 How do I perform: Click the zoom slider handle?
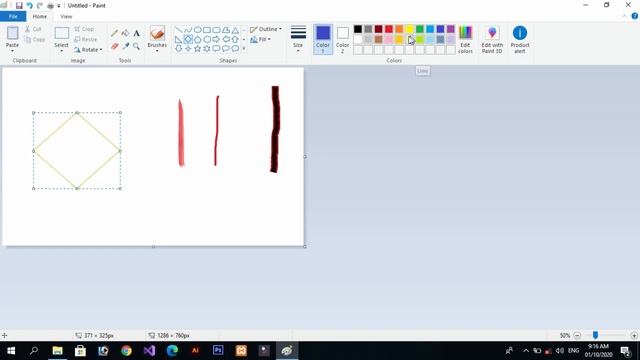596,335
